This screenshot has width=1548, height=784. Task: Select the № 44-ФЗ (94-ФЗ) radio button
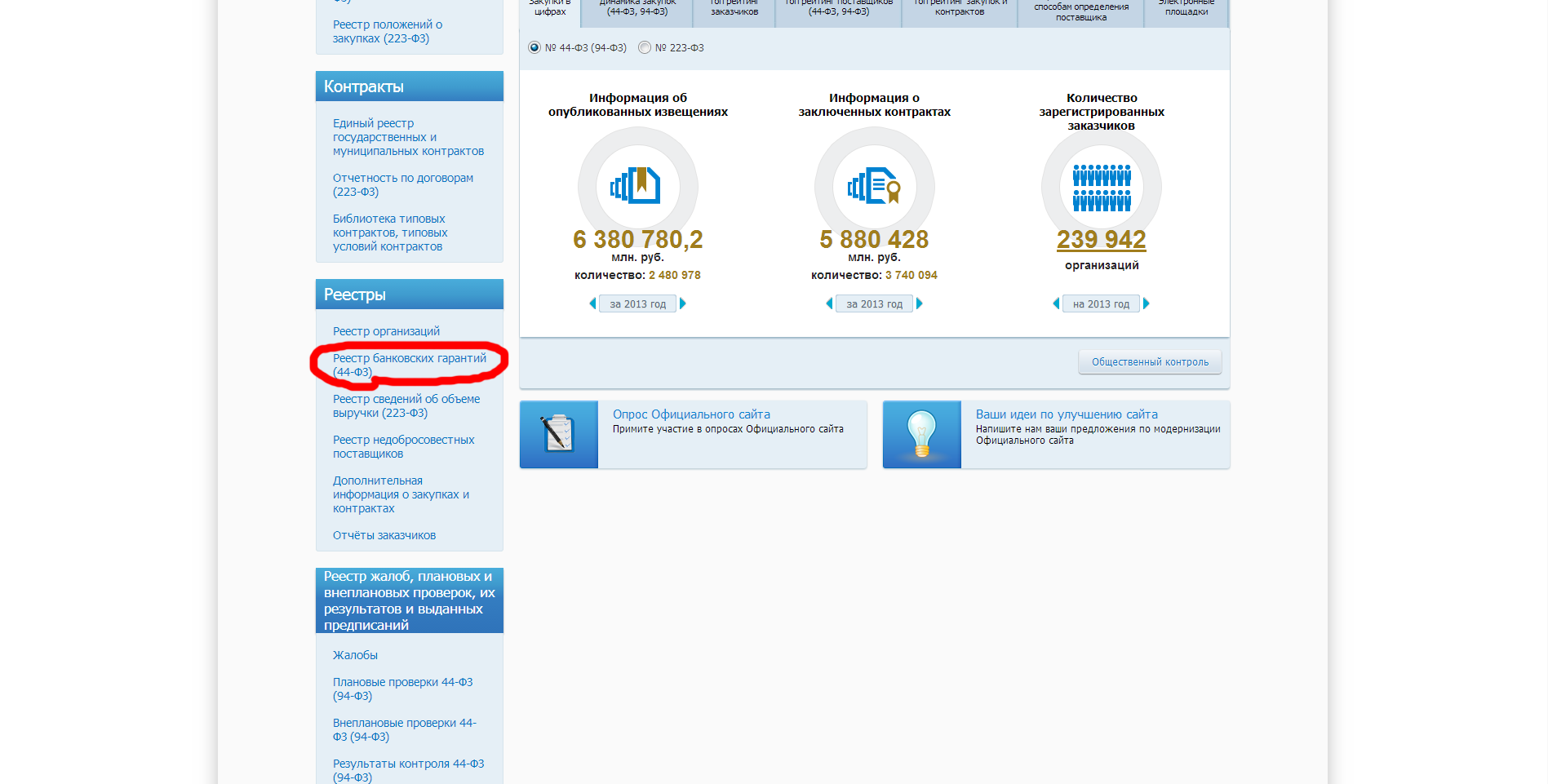[534, 47]
